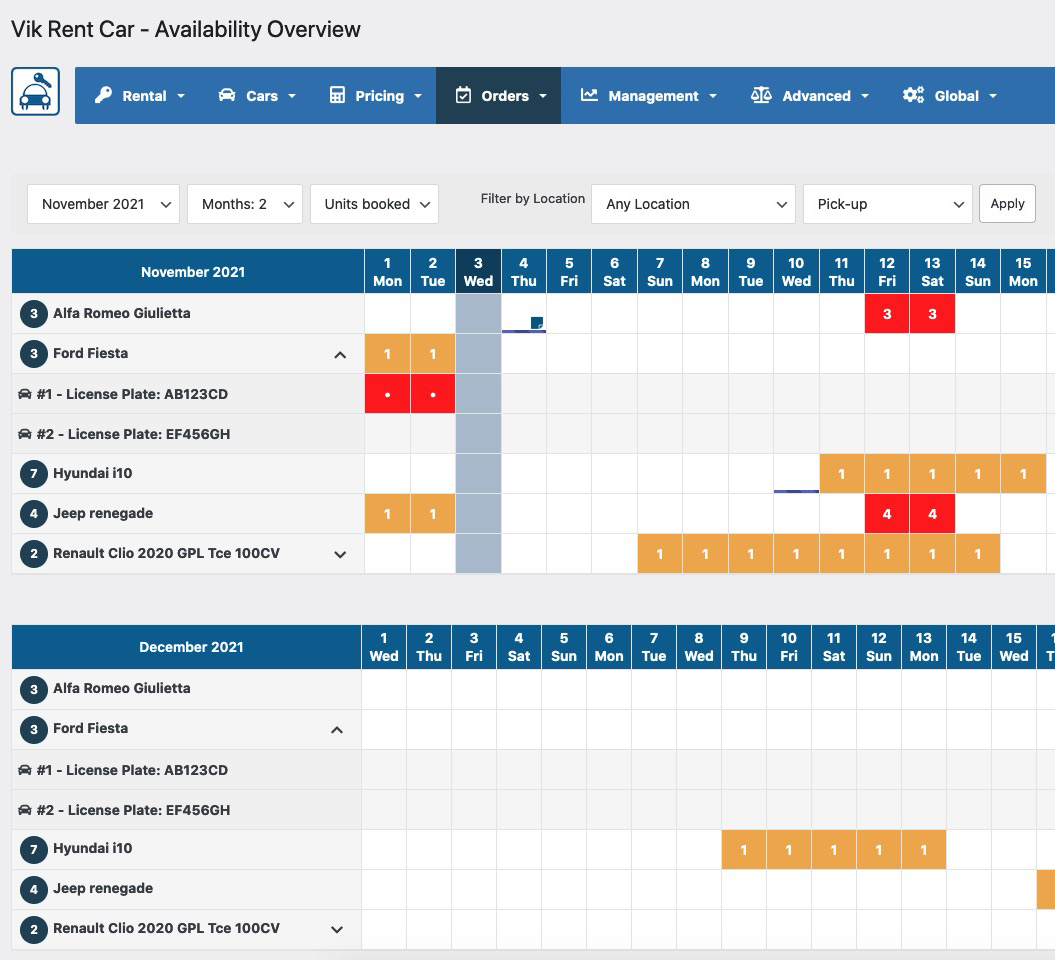1055x960 pixels.
Task: Click the Vik Rent Car logo icon
Action: coord(36,92)
